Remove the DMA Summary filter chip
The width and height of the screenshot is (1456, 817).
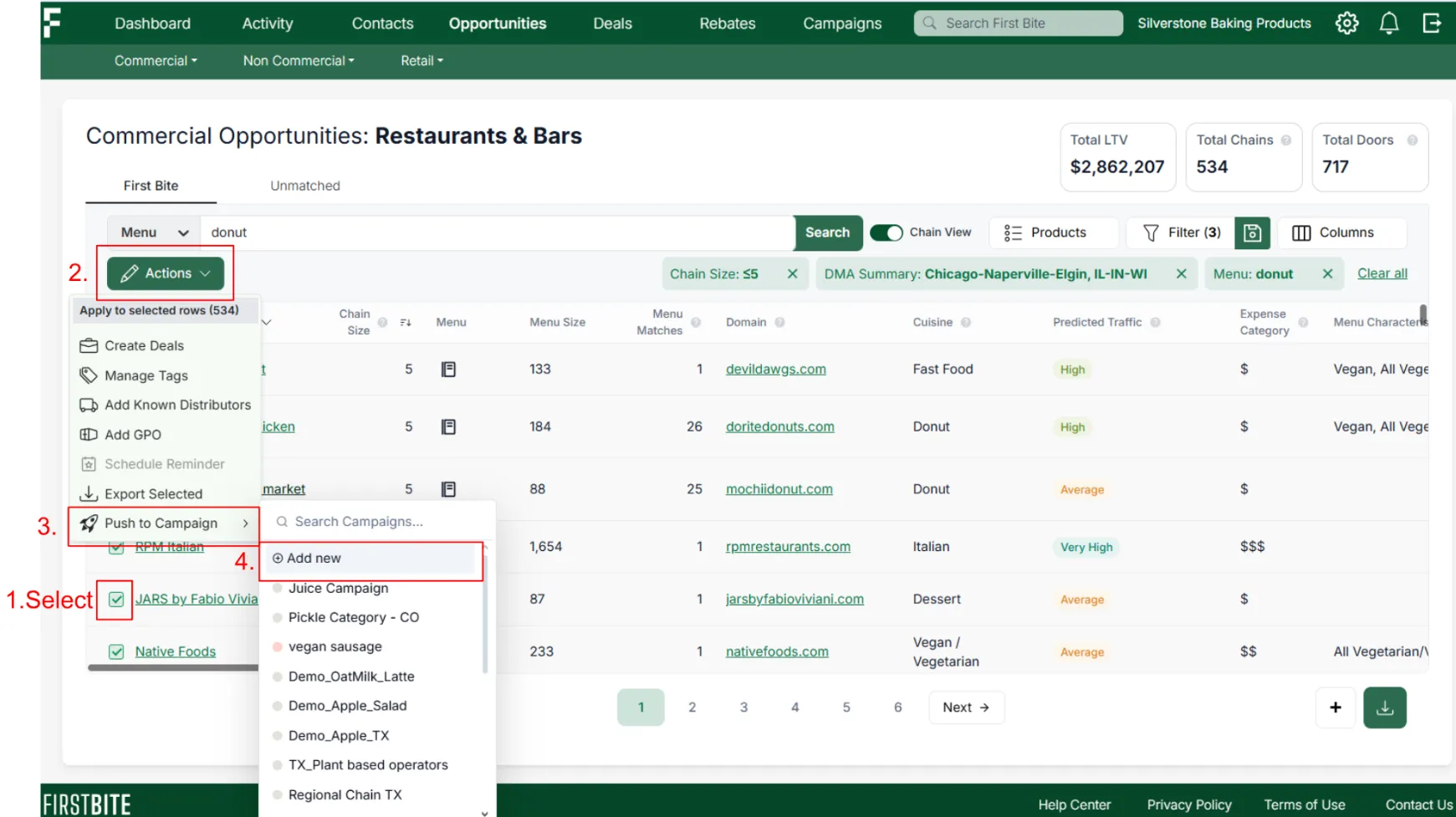point(1181,274)
